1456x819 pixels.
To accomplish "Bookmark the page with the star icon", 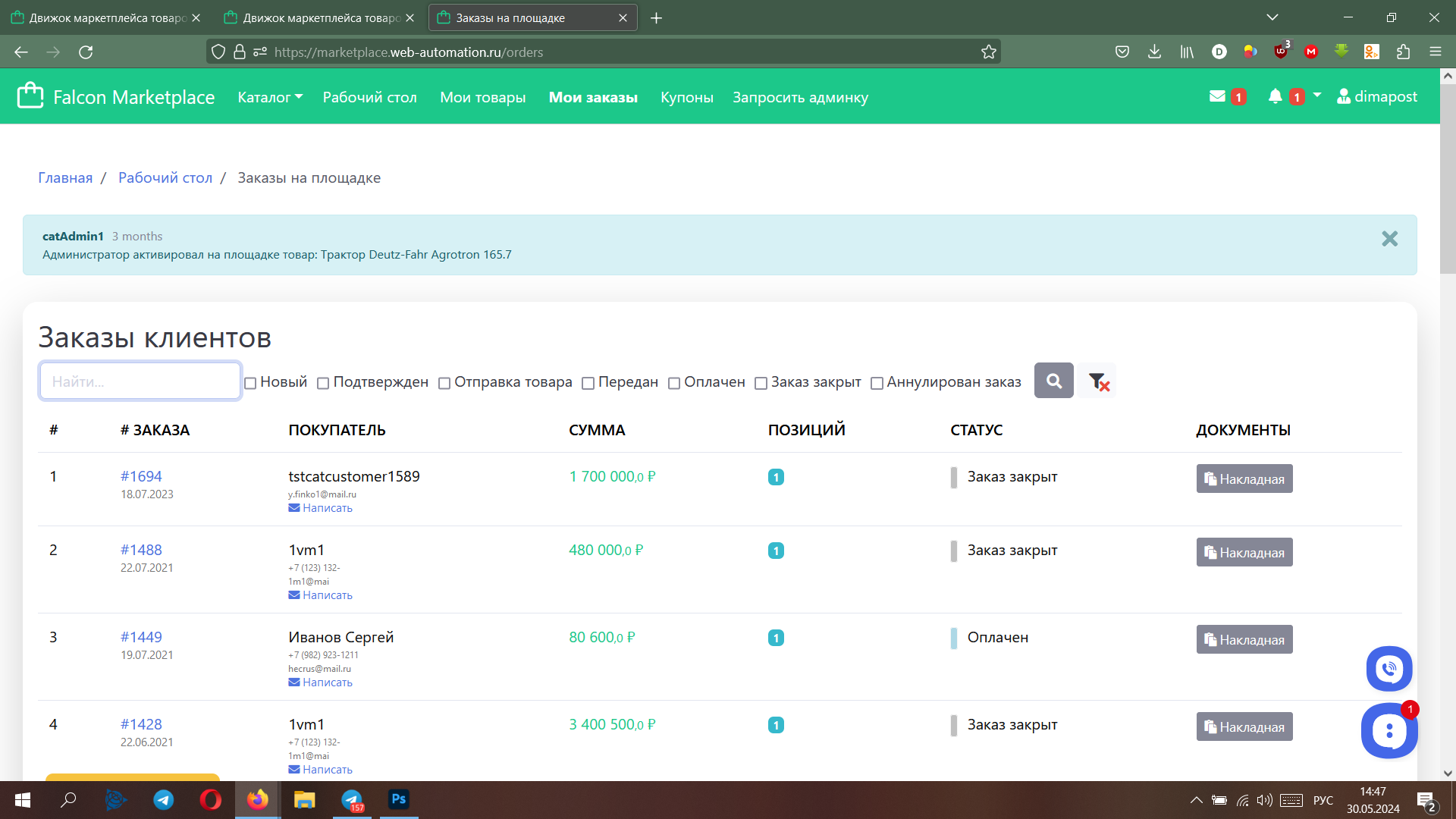I will click(x=988, y=52).
